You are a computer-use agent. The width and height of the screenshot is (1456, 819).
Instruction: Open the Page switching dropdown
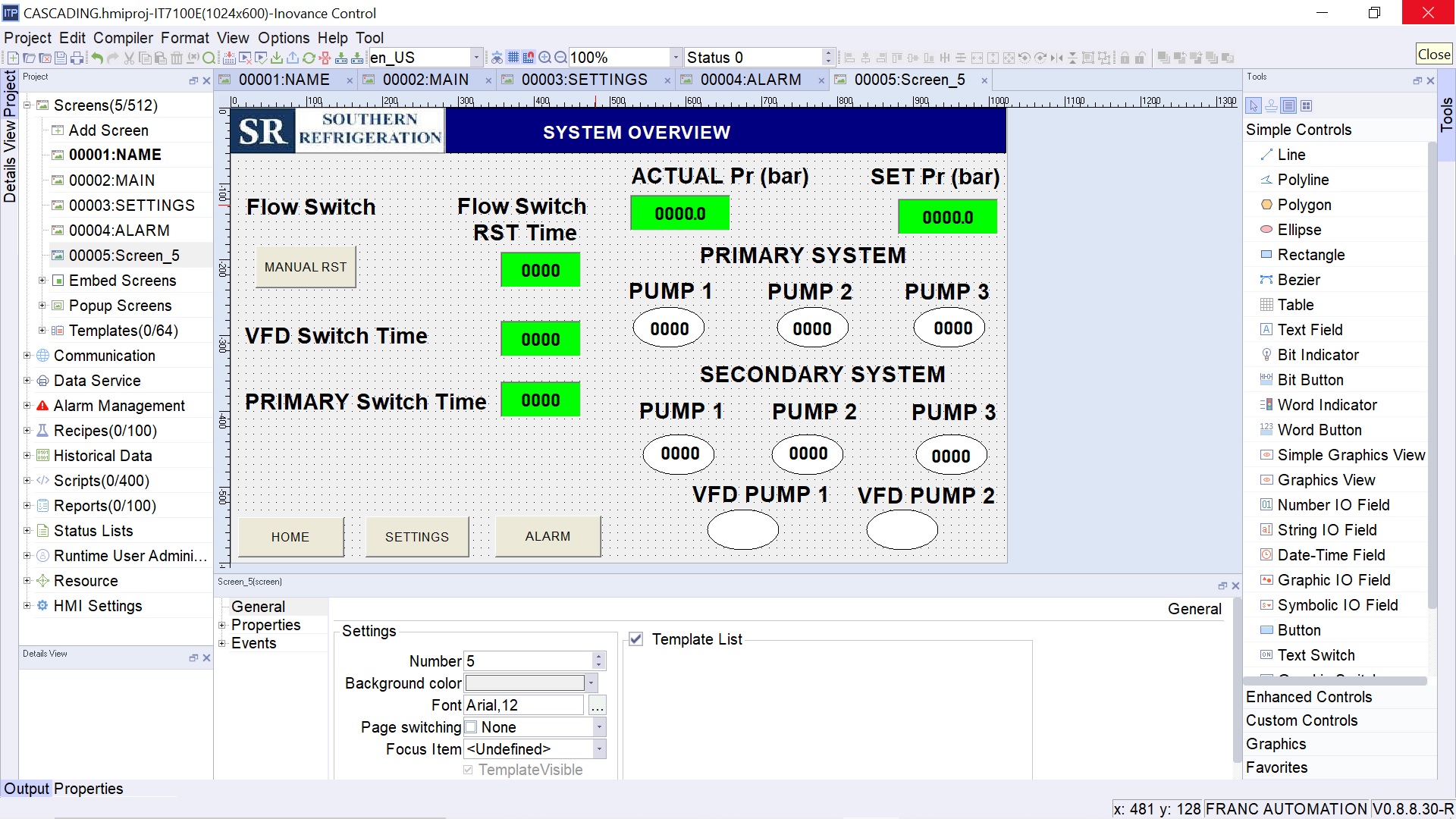click(599, 727)
